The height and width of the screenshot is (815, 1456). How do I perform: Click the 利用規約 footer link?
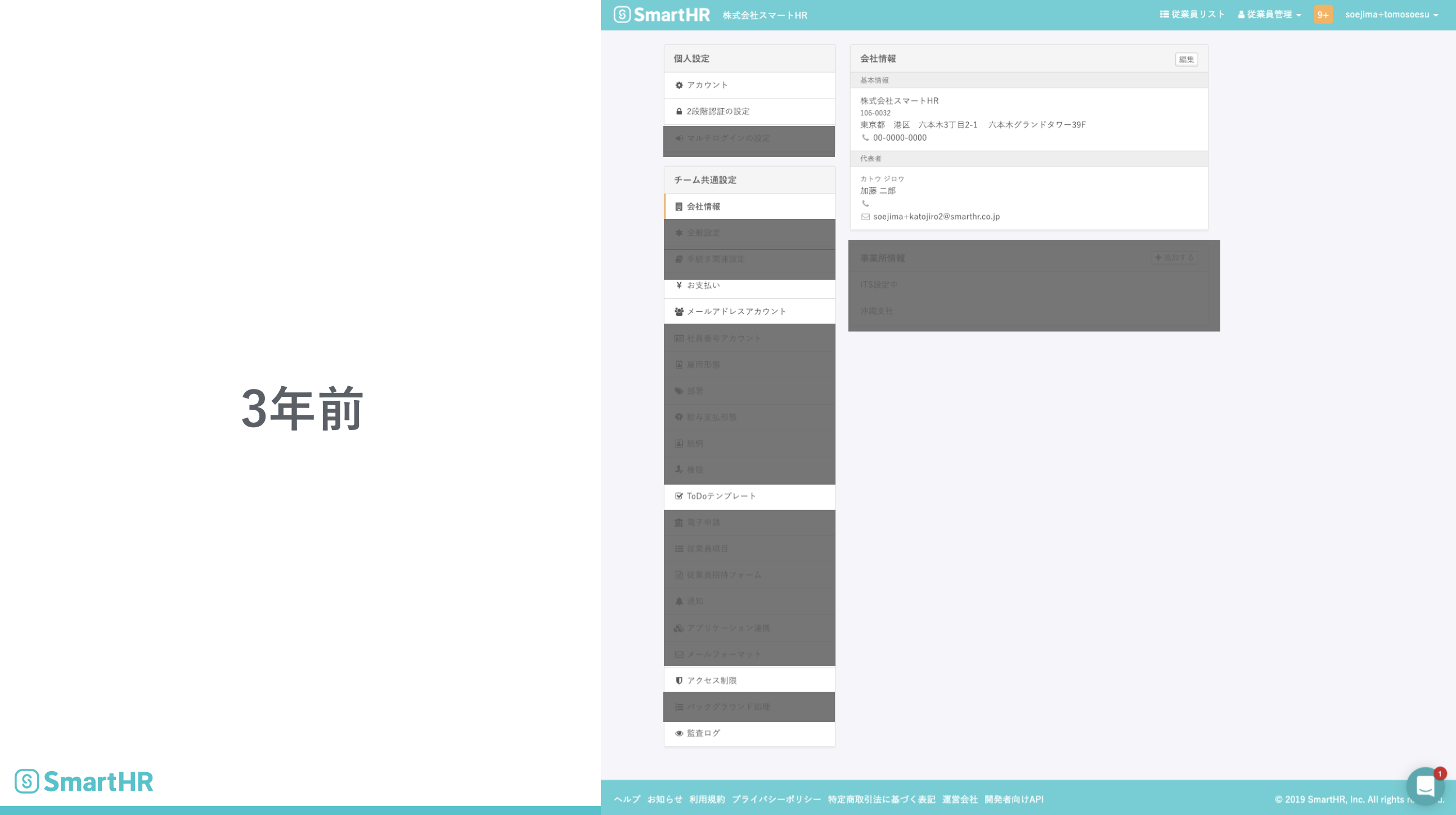707,799
